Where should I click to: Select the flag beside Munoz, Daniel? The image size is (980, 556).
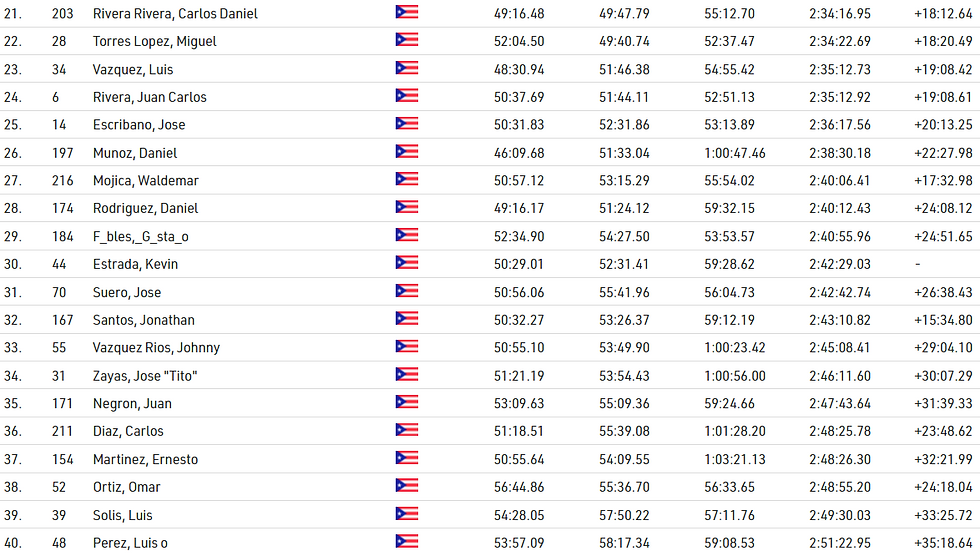click(x=406, y=152)
